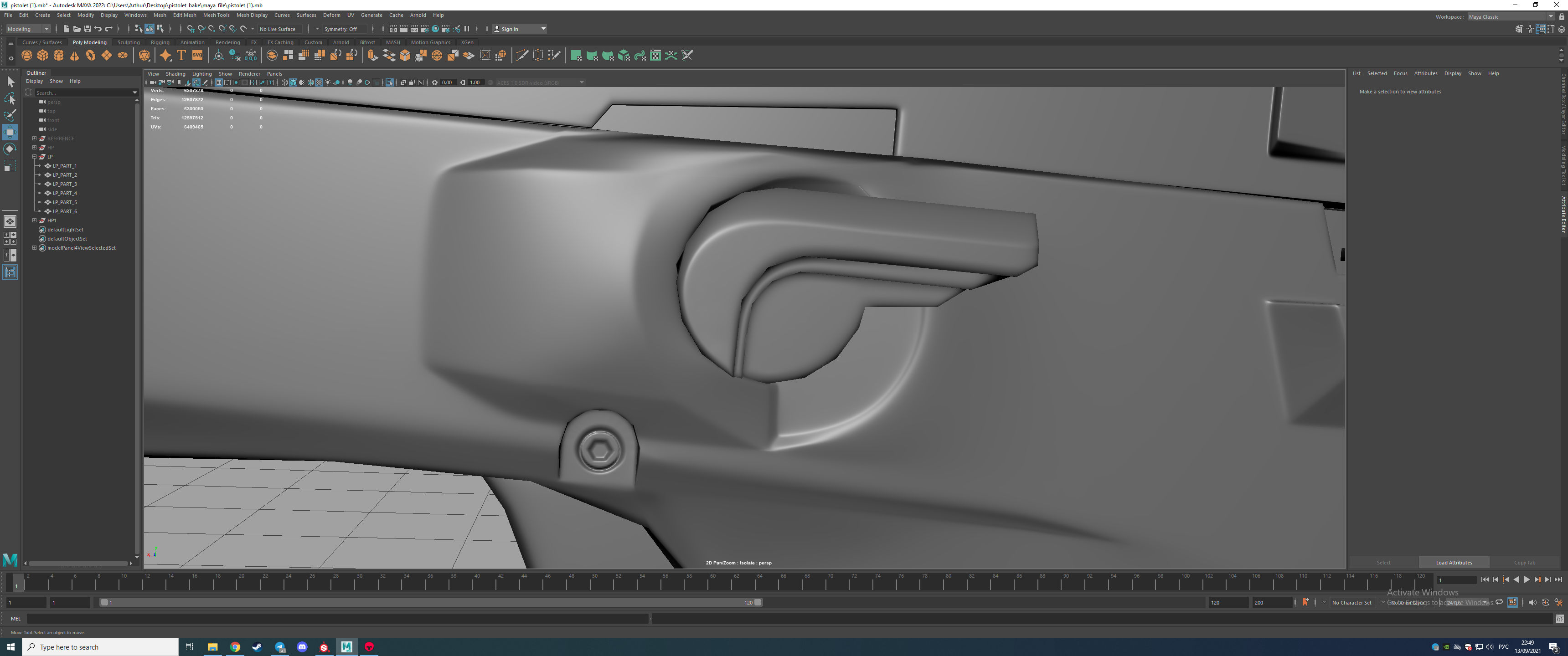Collapse the LP group in Outliner
This screenshot has width=1568, height=656.
click(35, 156)
